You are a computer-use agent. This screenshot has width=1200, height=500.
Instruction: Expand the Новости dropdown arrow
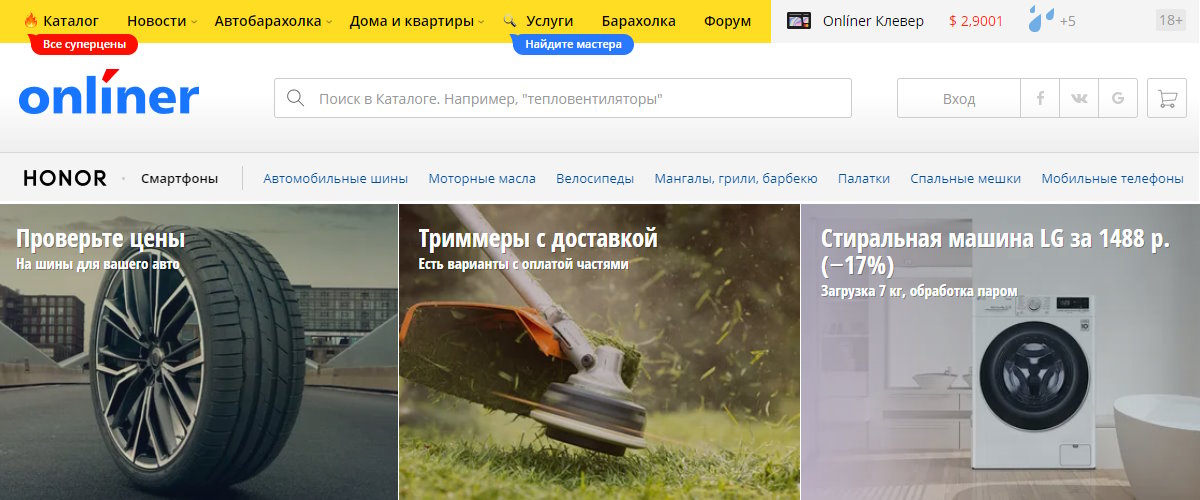[194, 22]
